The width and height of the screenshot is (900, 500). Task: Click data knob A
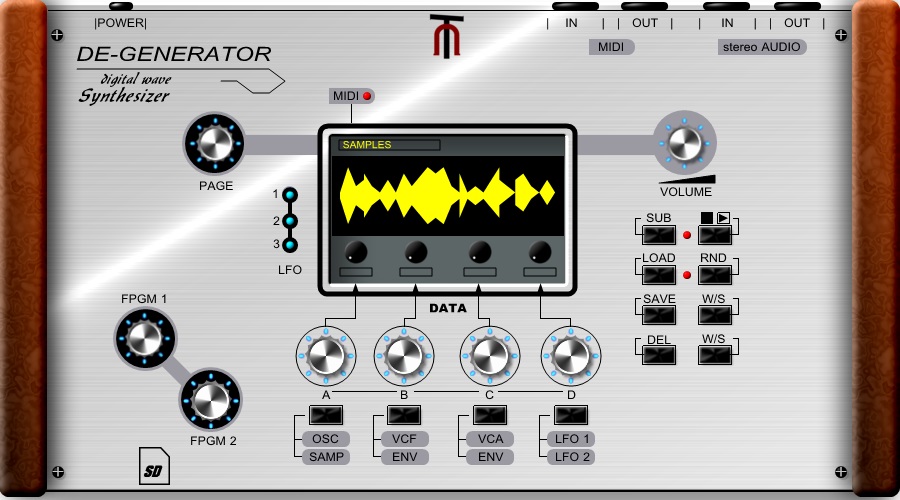[x=326, y=355]
